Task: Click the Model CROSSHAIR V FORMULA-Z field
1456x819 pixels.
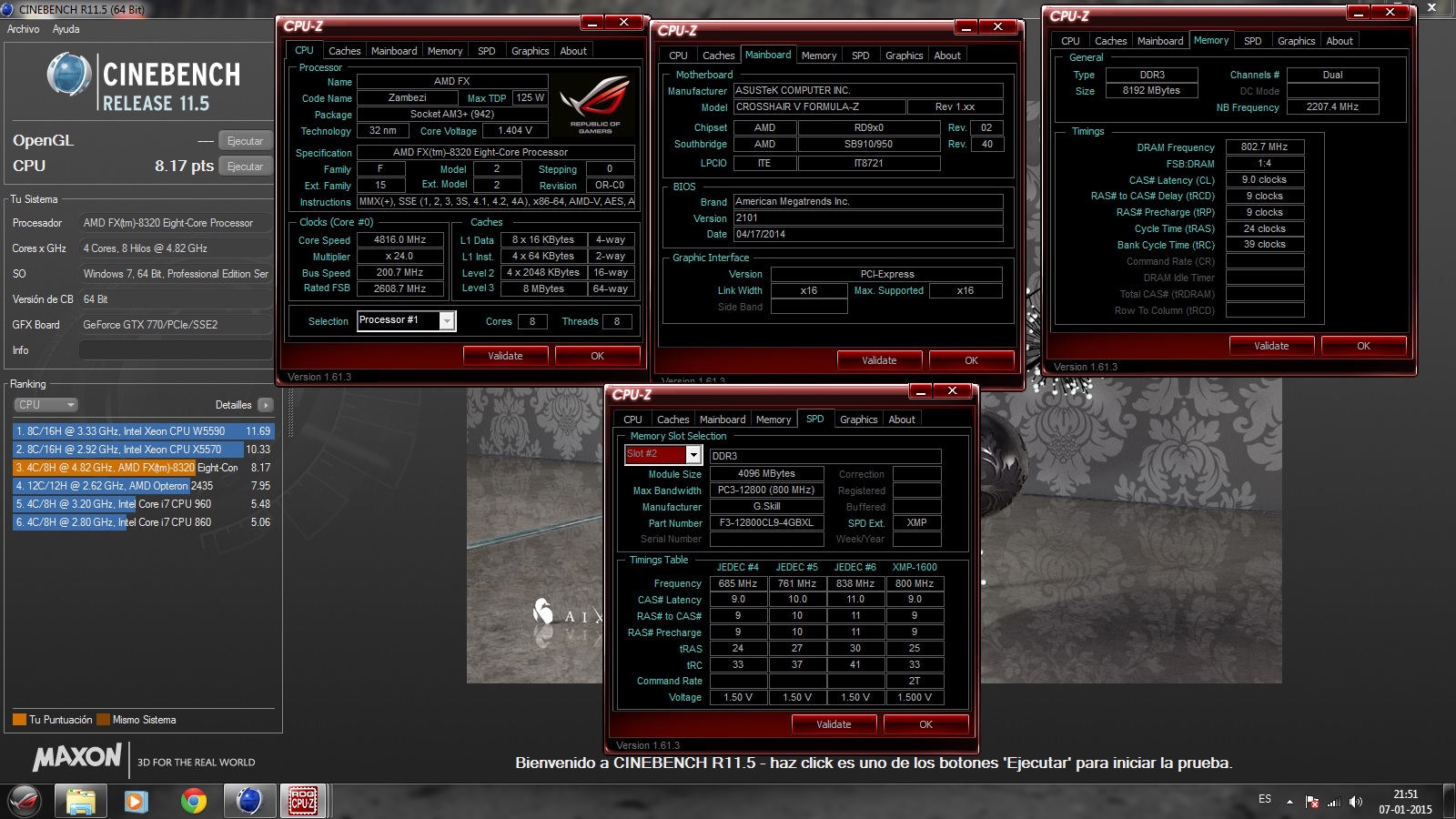Action: tap(819, 107)
